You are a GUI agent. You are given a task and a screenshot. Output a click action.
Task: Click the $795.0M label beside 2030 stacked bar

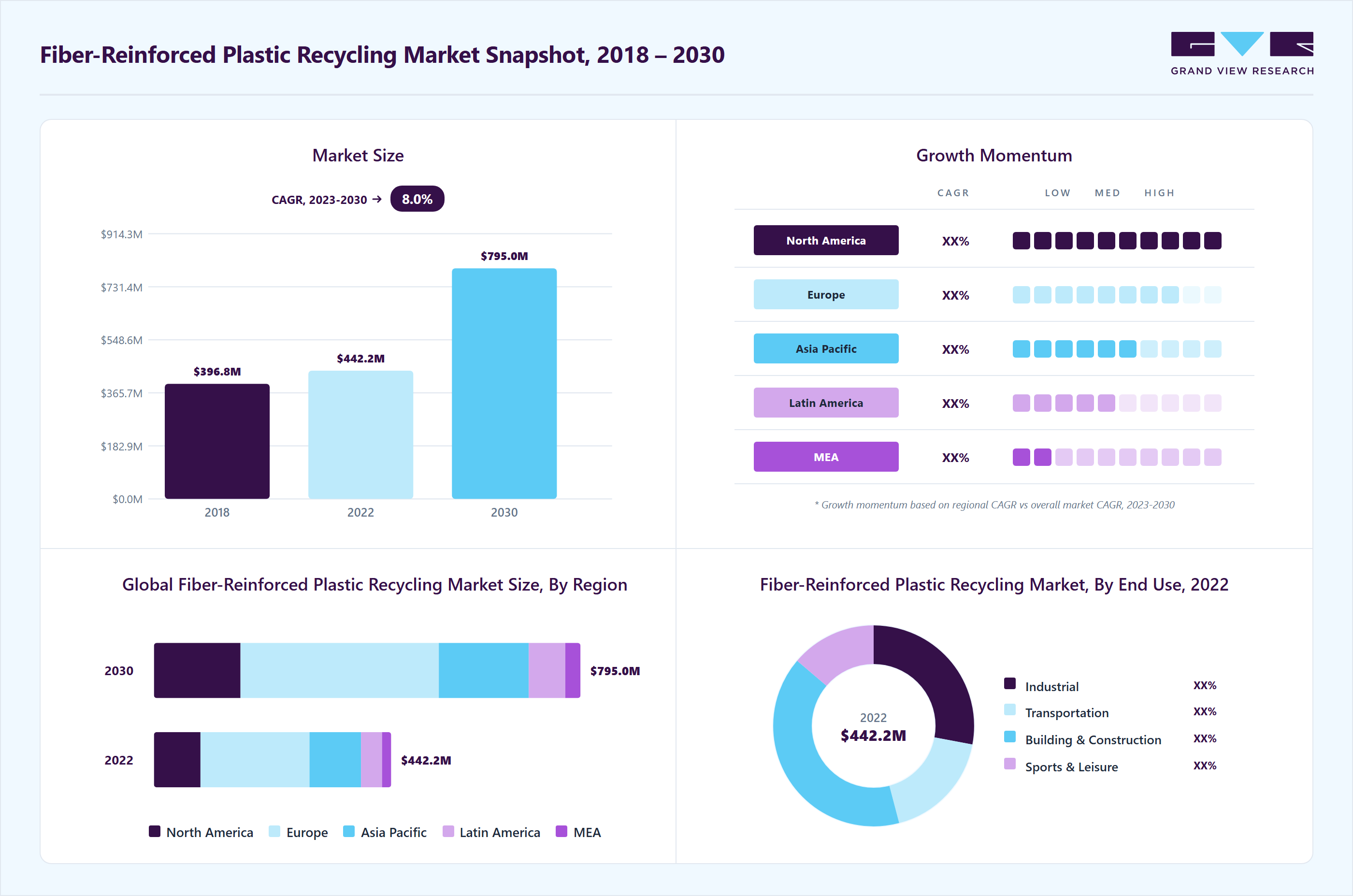point(615,671)
